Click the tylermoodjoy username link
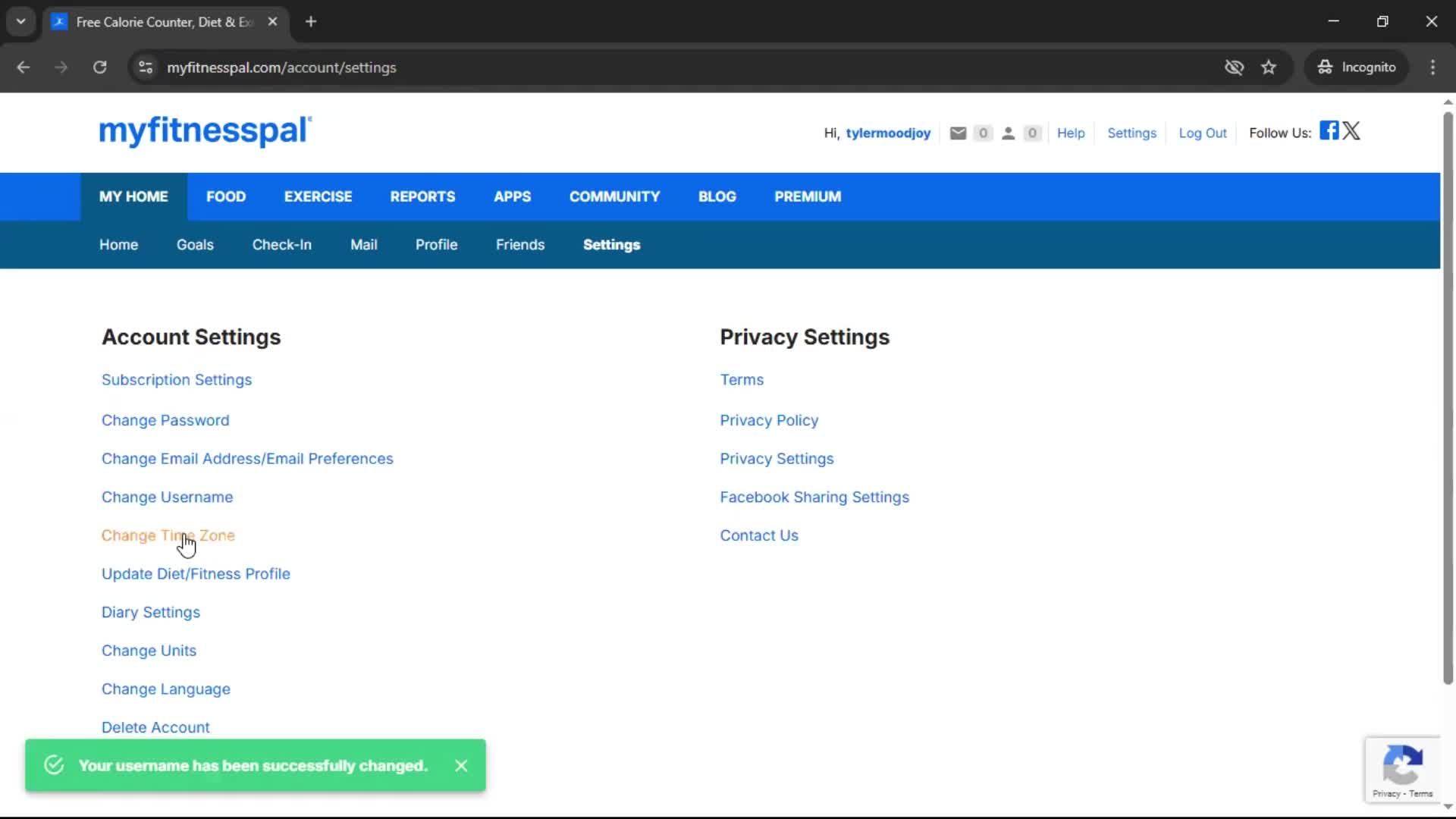Image resolution: width=1456 pixels, height=819 pixels. click(x=888, y=133)
